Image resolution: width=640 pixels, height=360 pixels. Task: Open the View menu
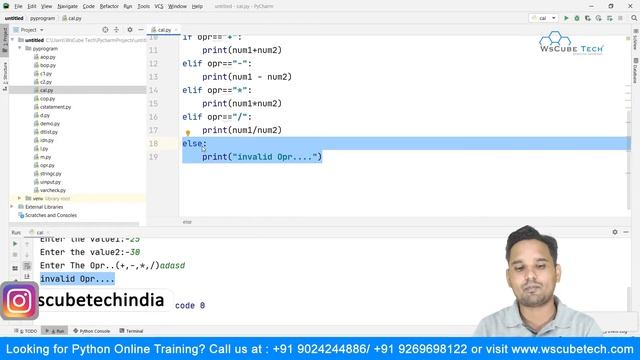pos(47,6)
